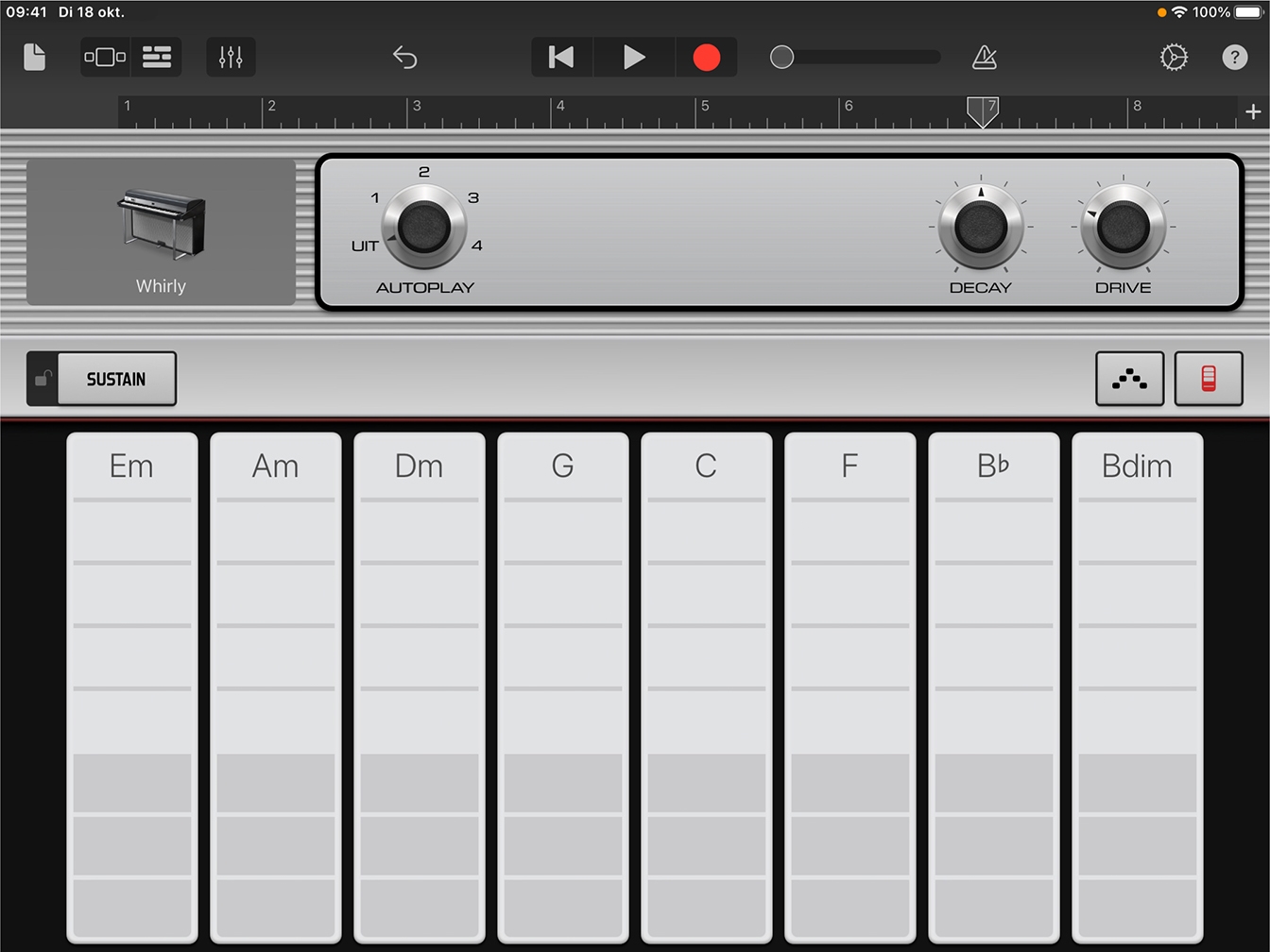
Task: Open the Whirly instrument picker
Action: (x=161, y=231)
